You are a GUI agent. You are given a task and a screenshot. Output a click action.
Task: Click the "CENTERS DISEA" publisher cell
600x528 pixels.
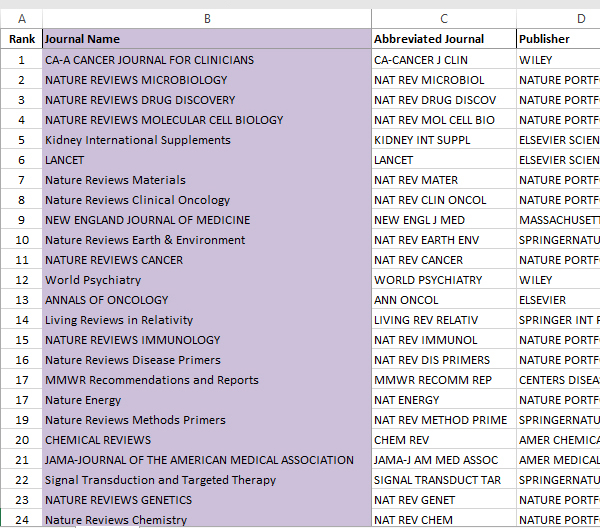557,380
